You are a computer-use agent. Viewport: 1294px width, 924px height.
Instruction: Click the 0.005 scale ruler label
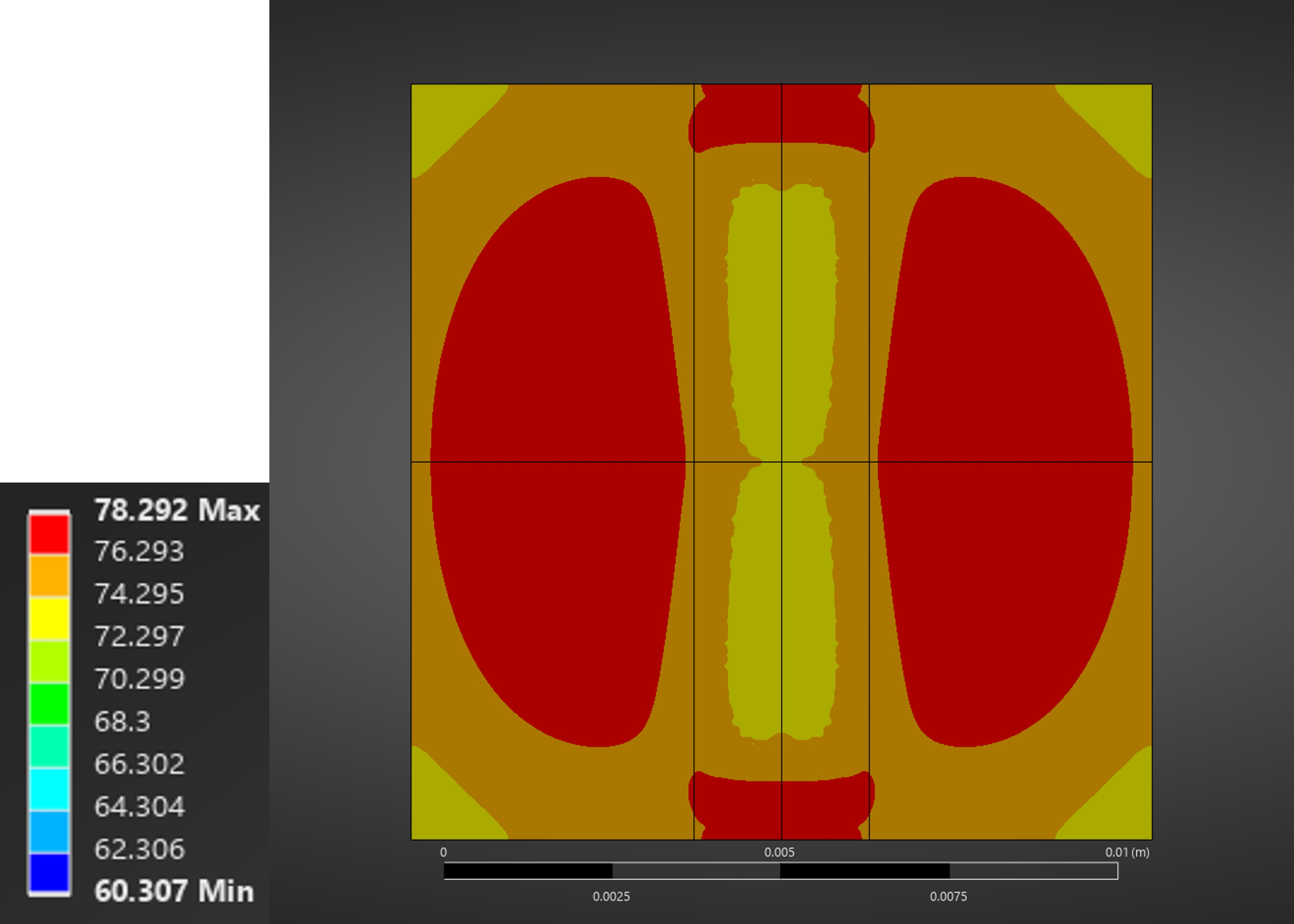[x=779, y=852]
